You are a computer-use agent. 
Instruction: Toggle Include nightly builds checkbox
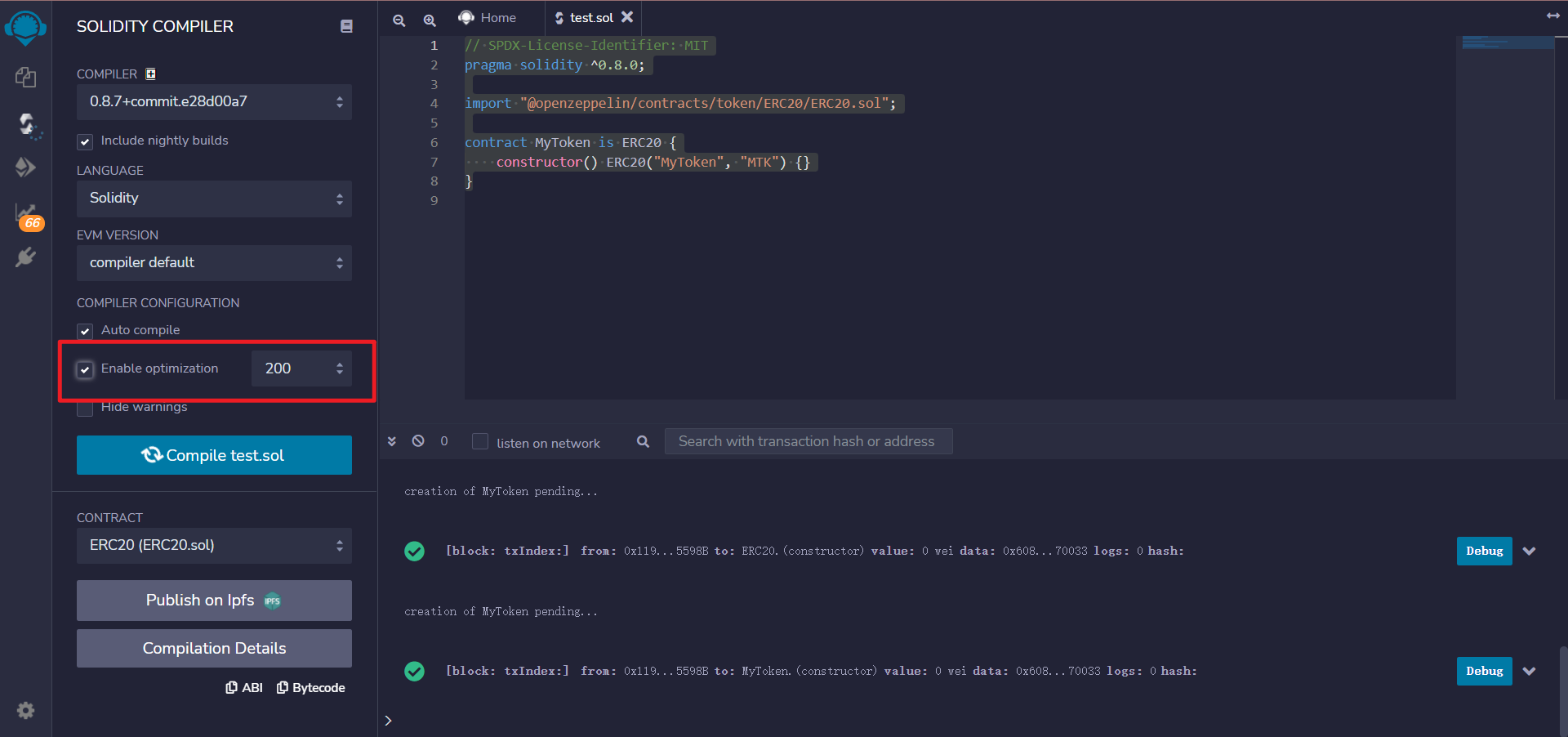tap(85, 142)
